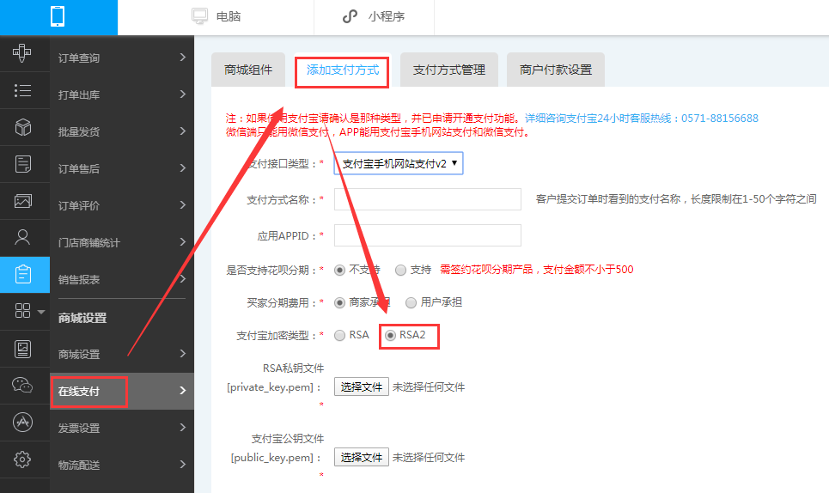Open the highlighted clipboard sidebar icon

point(23,274)
